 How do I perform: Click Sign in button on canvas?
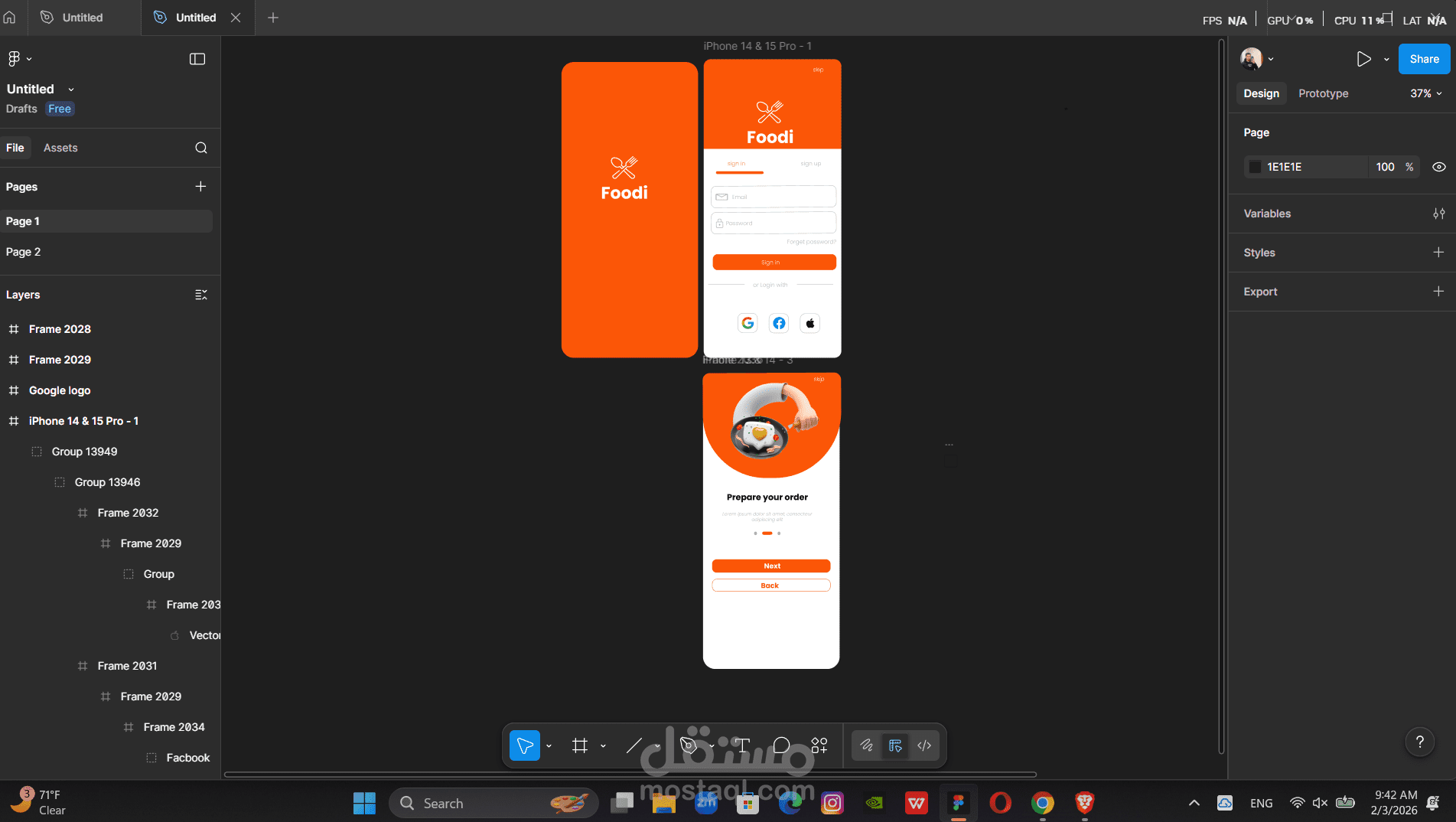774,263
